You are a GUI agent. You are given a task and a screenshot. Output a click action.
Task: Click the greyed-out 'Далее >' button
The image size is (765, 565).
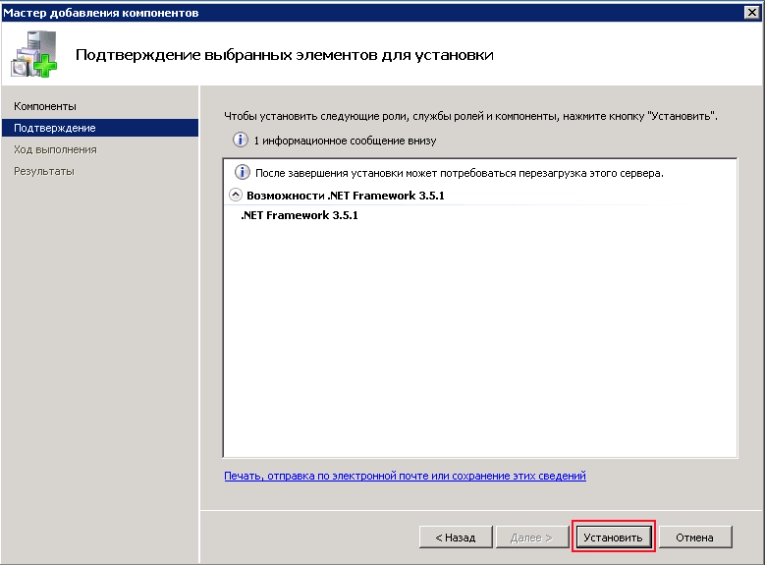(531, 537)
